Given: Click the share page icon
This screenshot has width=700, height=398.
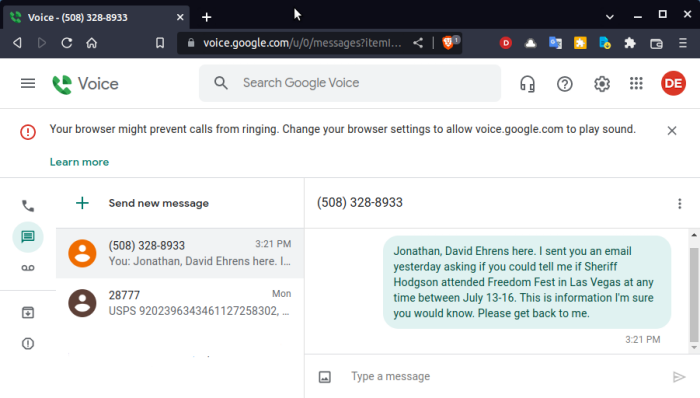Looking at the screenshot, I should [418, 43].
